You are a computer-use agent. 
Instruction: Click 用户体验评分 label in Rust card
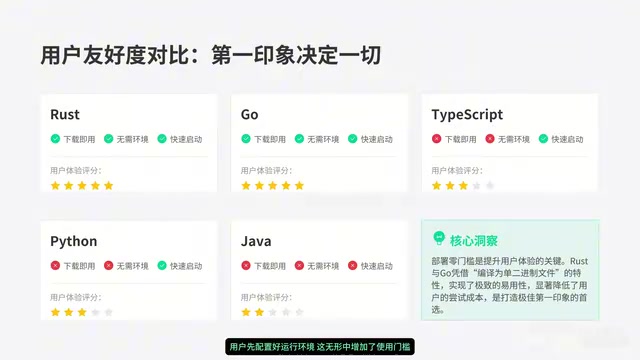pos(76,171)
